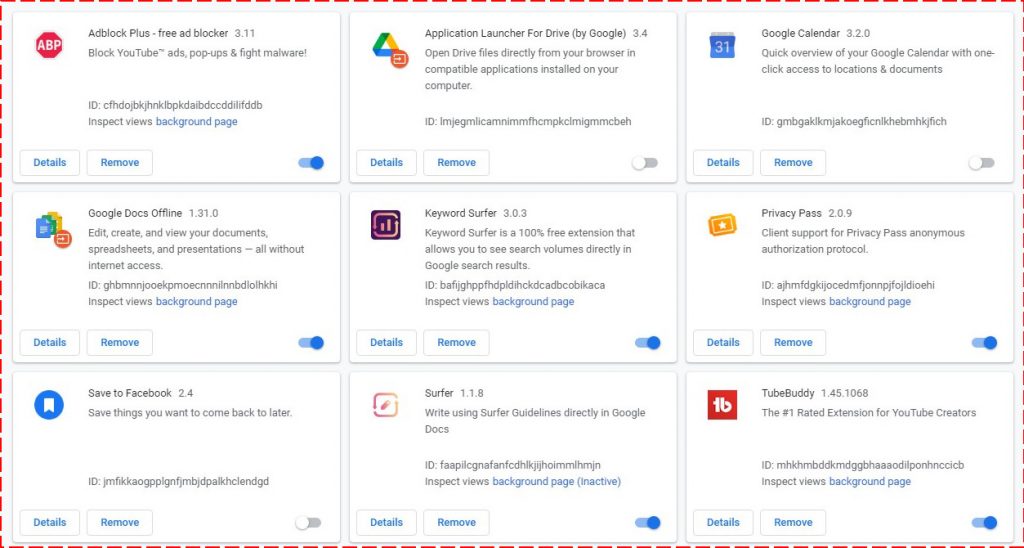Image resolution: width=1024 pixels, height=548 pixels.
Task: Open Details for Surfer extension
Action: coord(387,523)
